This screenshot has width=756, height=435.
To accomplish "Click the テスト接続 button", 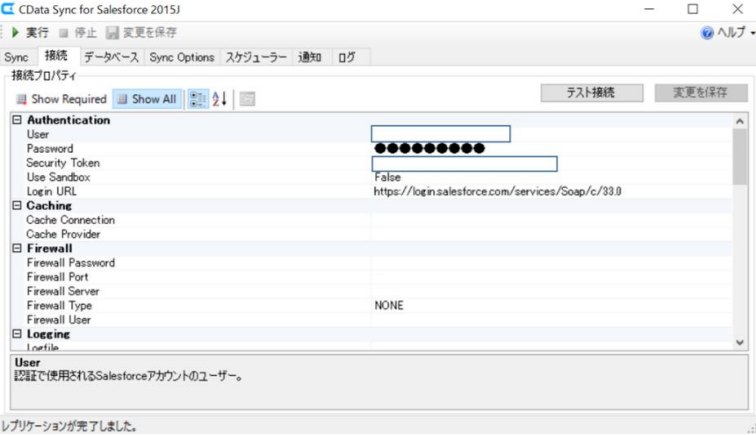I will (592, 93).
